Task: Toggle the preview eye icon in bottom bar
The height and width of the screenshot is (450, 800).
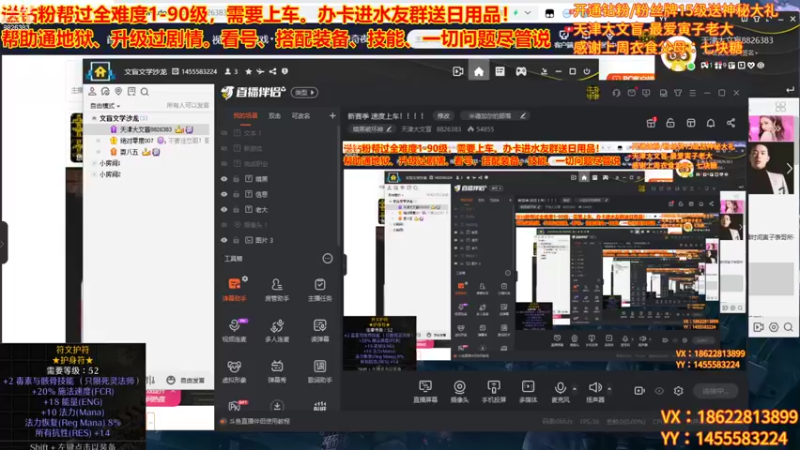Action: point(659,391)
